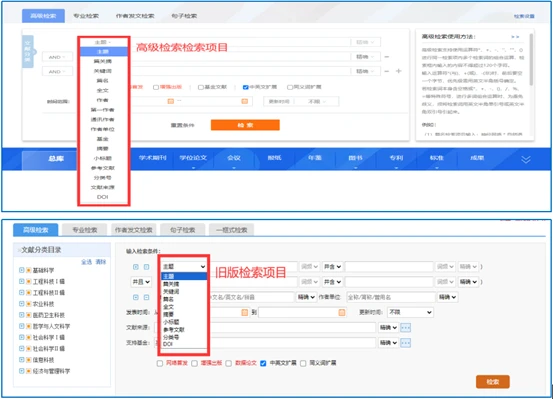This screenshot has width=553, height=399.
Task: Open the 文献分类 side tab handle
Action: pyautogui.click(x=28, y=52)
